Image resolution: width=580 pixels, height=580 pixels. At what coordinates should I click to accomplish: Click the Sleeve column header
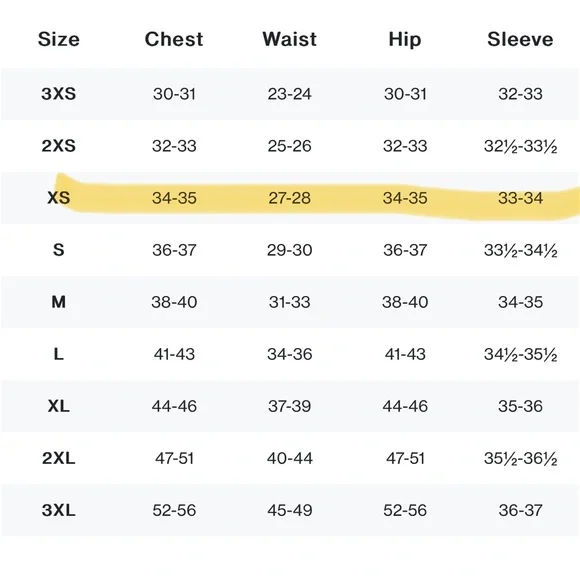(x=520, y=39)
